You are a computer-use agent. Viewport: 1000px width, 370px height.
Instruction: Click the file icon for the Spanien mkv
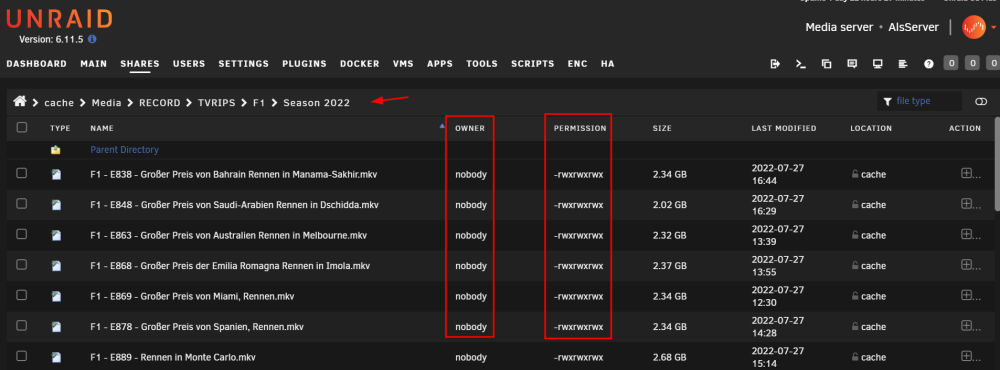57,327
